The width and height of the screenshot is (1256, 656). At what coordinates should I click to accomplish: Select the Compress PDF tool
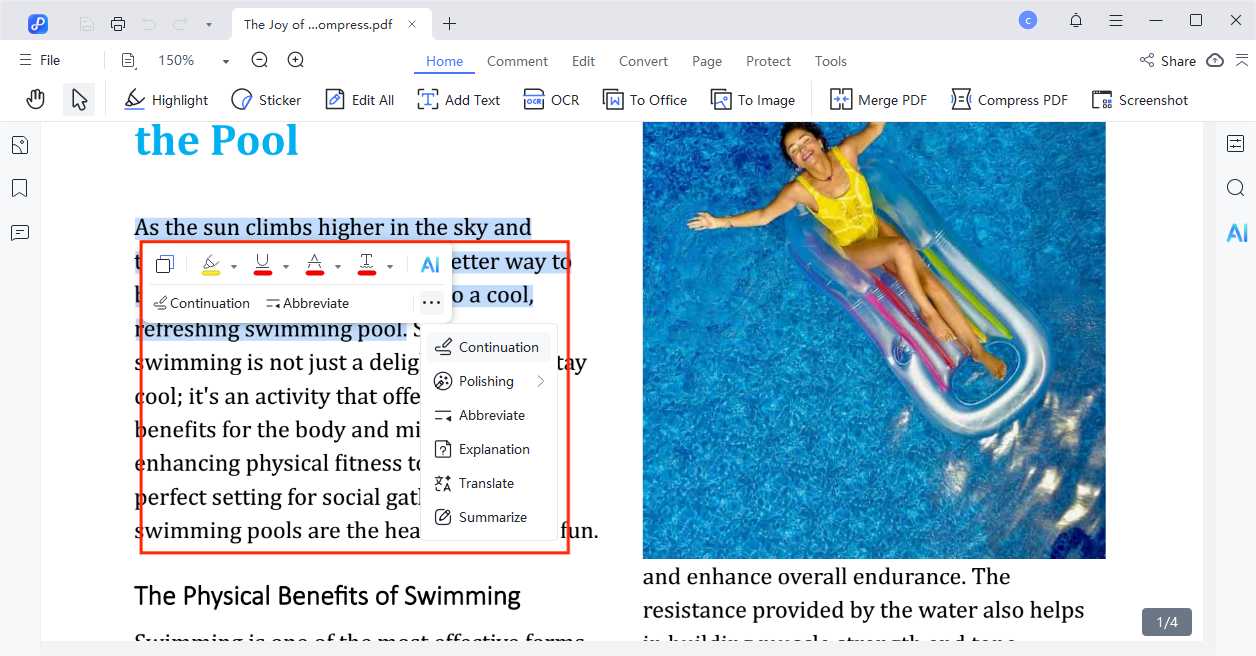1009,99
